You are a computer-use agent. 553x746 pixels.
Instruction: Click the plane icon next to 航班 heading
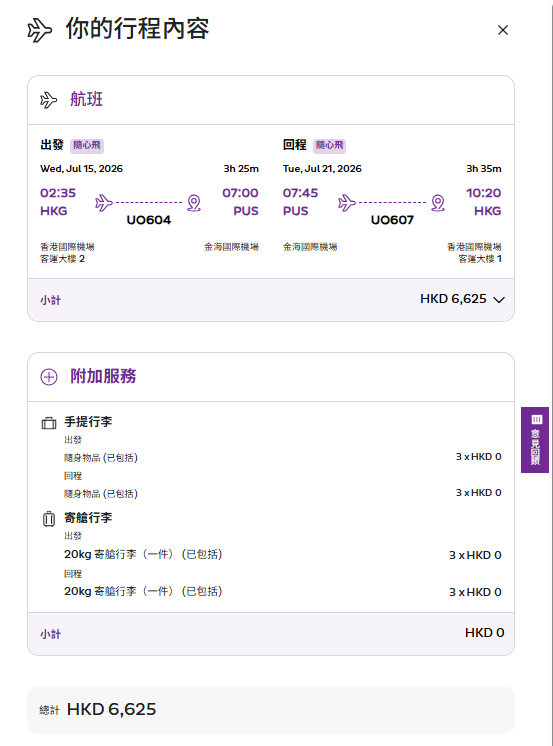49,100
